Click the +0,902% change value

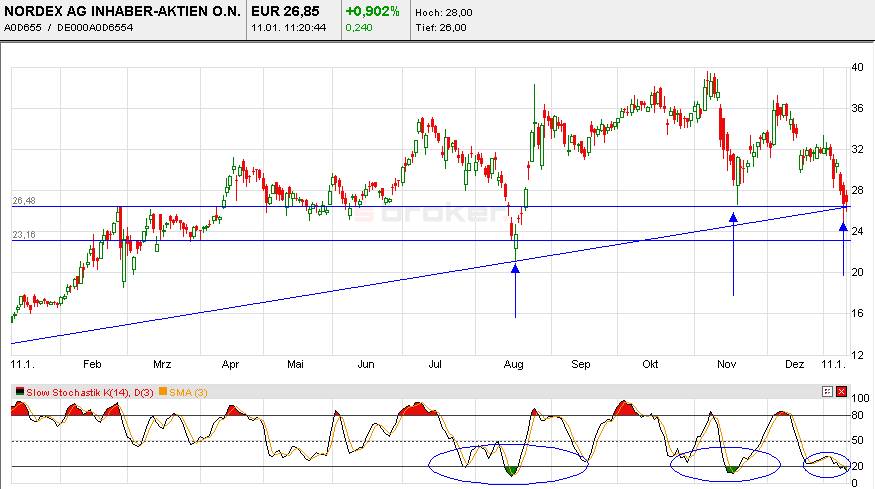click(373, 11)
